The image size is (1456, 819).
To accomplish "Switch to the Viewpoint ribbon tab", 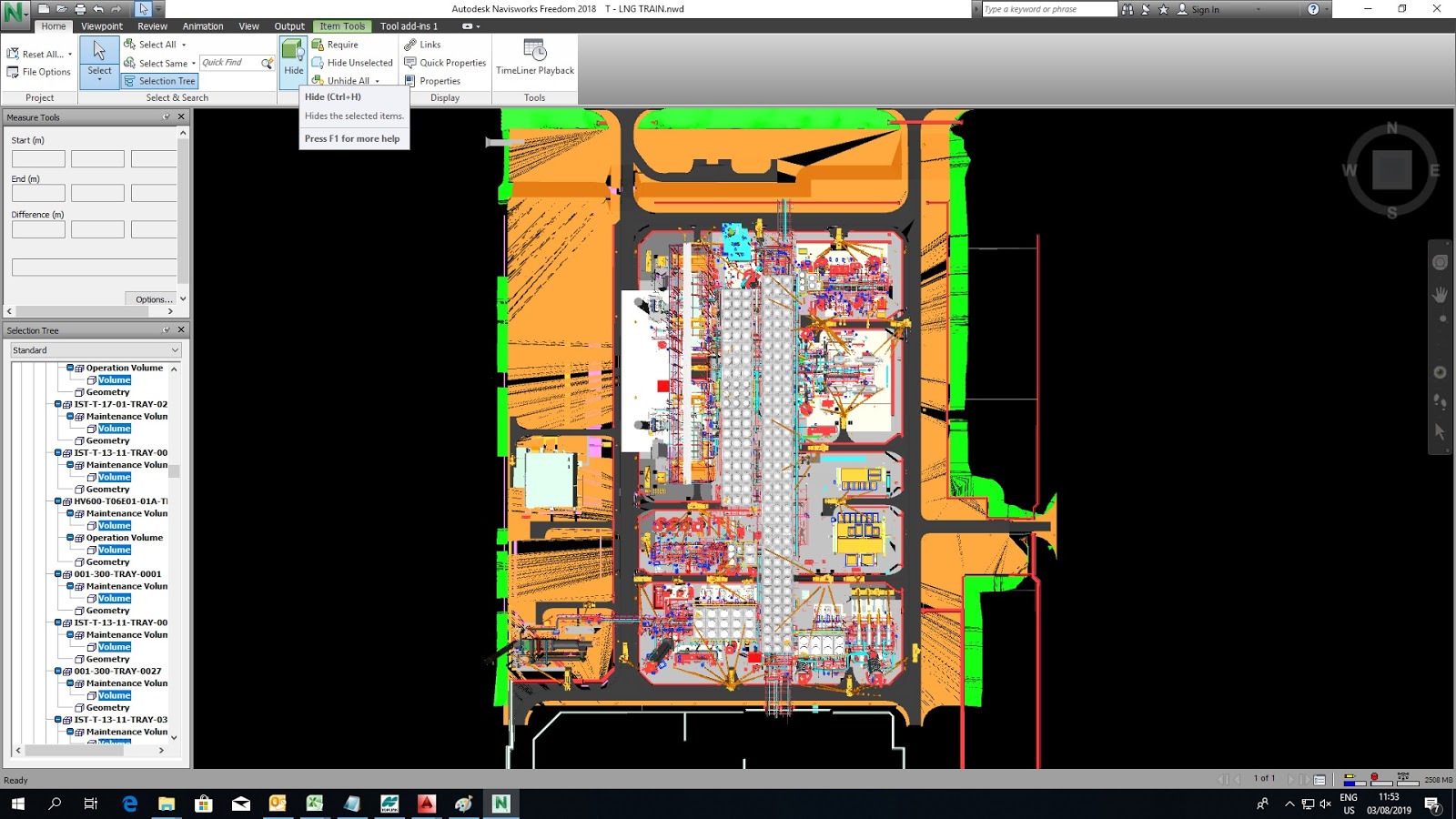I will pyautogui.click(x=101, y=26).
